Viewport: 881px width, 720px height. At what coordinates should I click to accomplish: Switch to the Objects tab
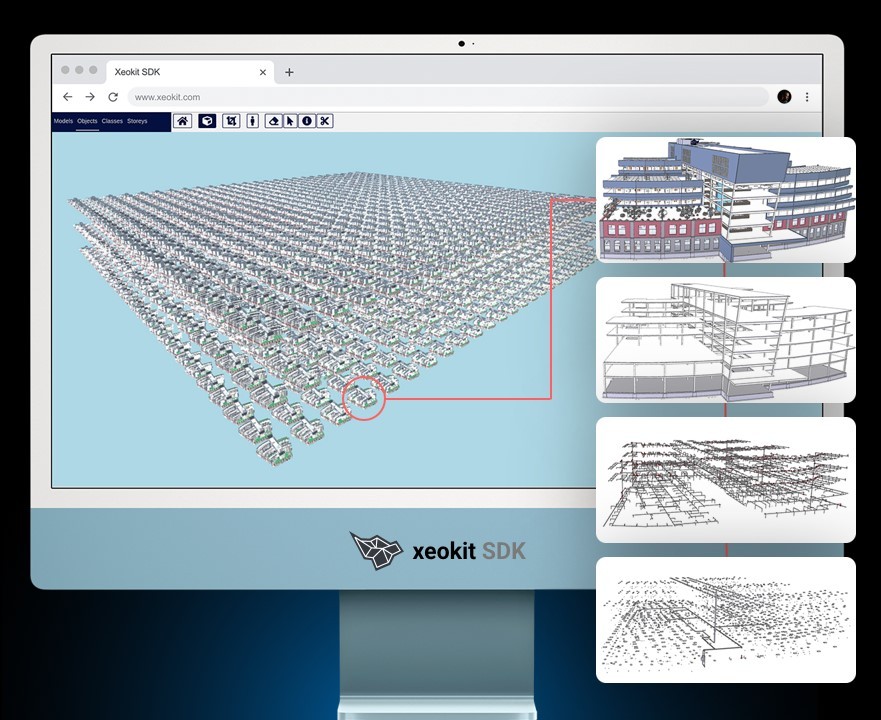[87, 121]
